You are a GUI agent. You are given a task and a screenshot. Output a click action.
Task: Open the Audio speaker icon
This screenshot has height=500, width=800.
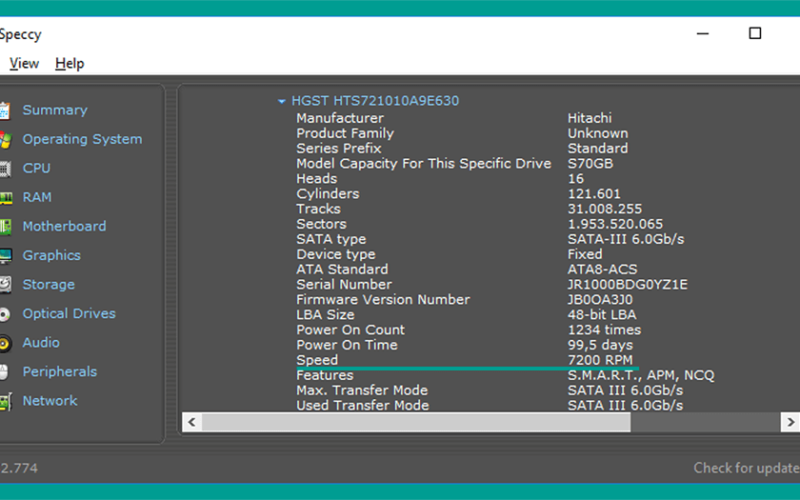[x=5, y=343]
